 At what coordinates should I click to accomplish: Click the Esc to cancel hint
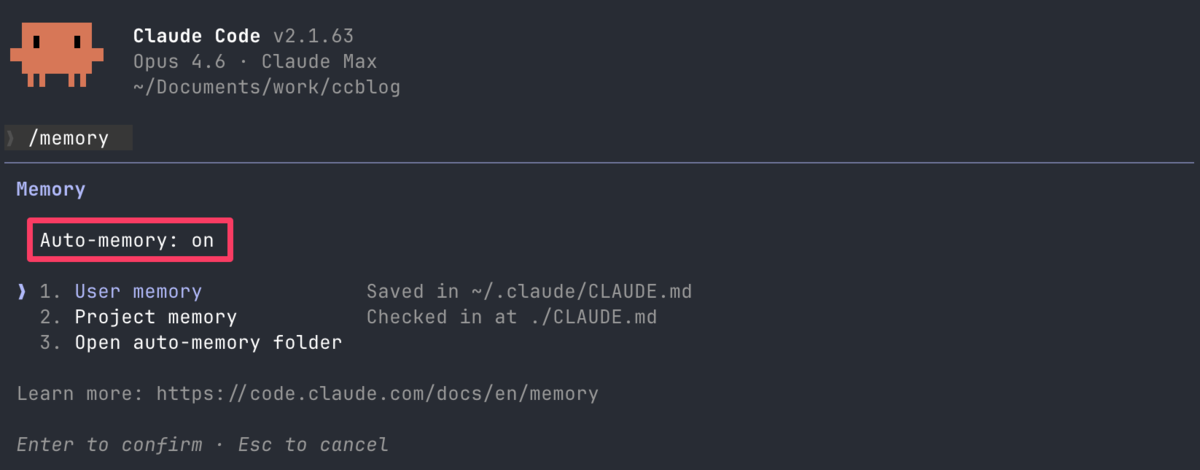coord(313,444)
